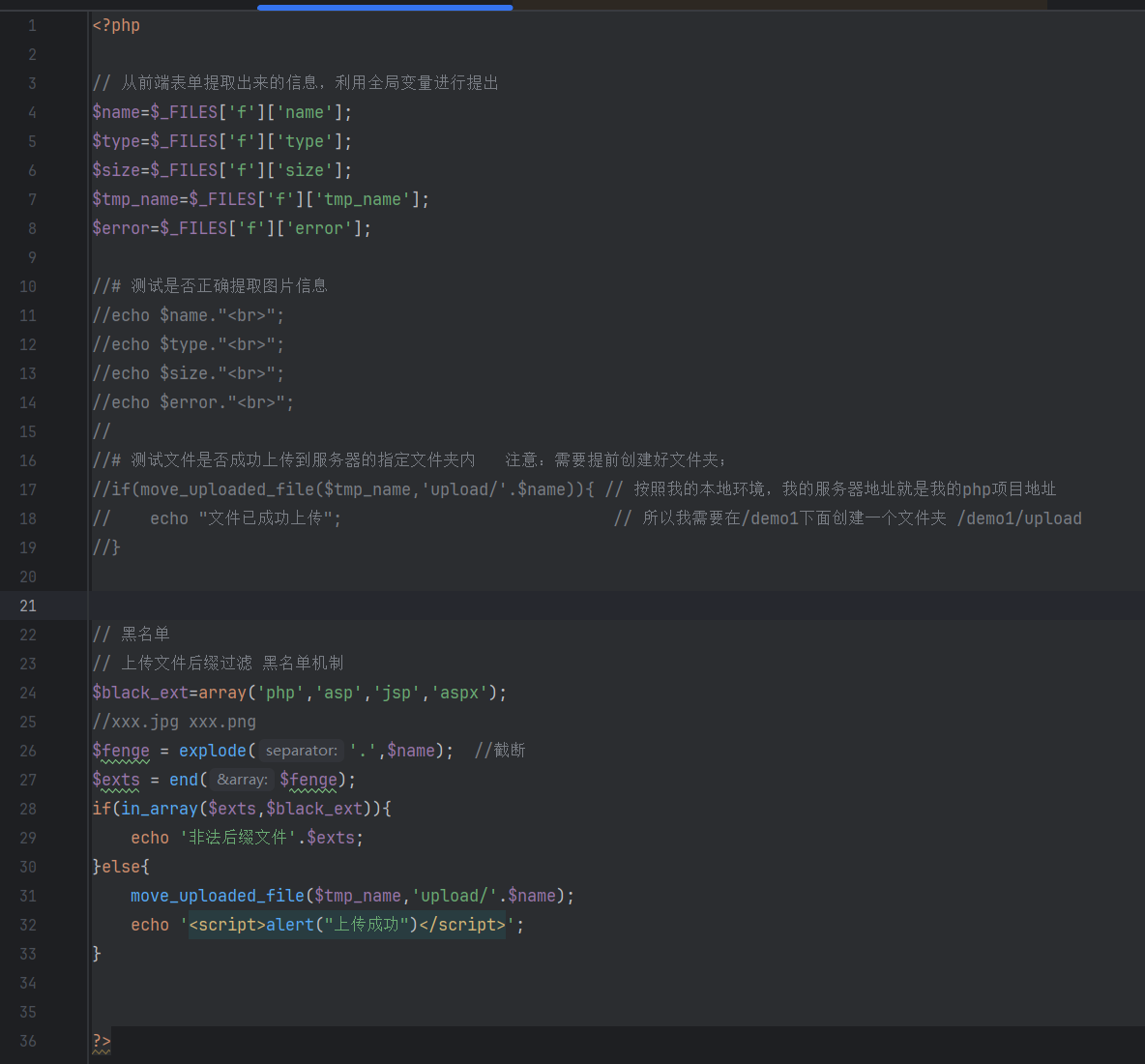
Task: Click the closing ?> PHP tag
Action: pos(102,1041)
